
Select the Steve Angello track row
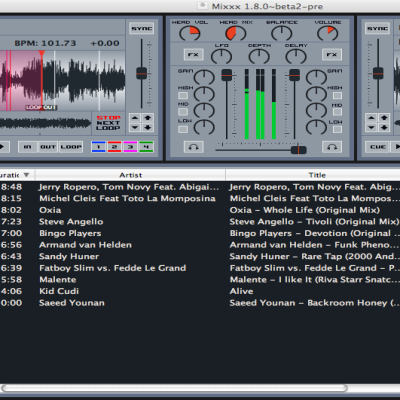point(200,222)
